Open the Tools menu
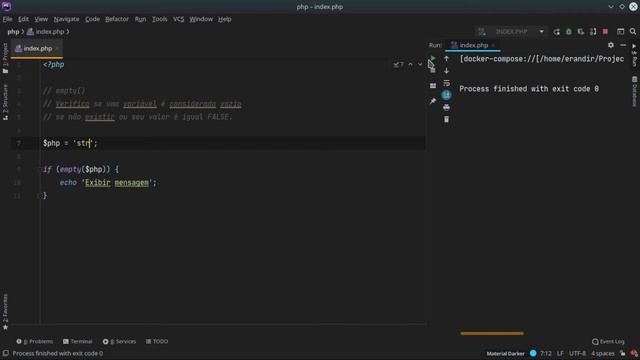This screenshot has height=360, width=640. tap(160, 19)
